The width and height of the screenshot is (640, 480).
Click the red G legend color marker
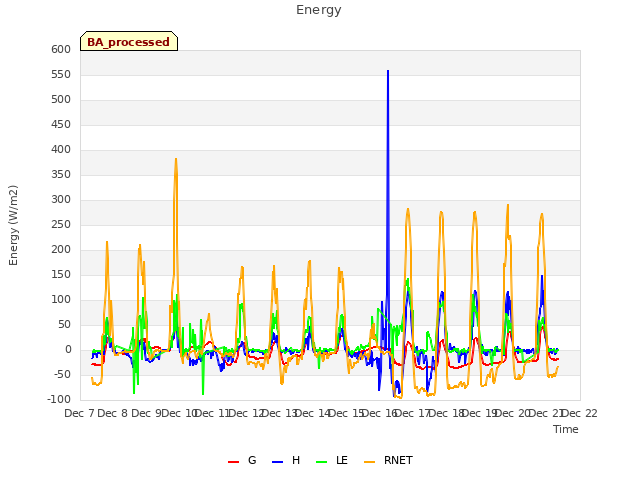point(233,462)
